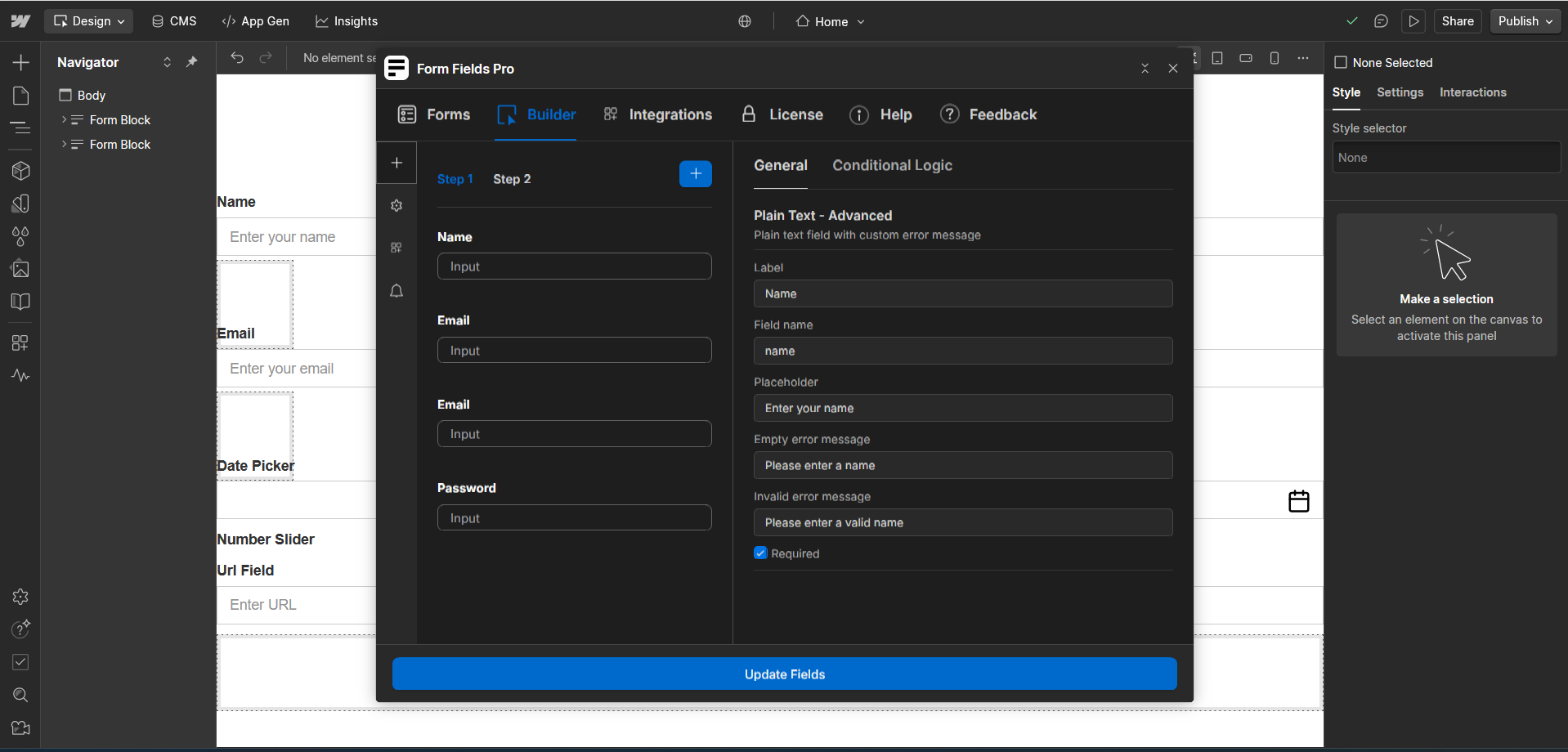This screenshot has width=1568, height=752.
Task: Click the Placeholder input field
Action: (x=962, y=408)
